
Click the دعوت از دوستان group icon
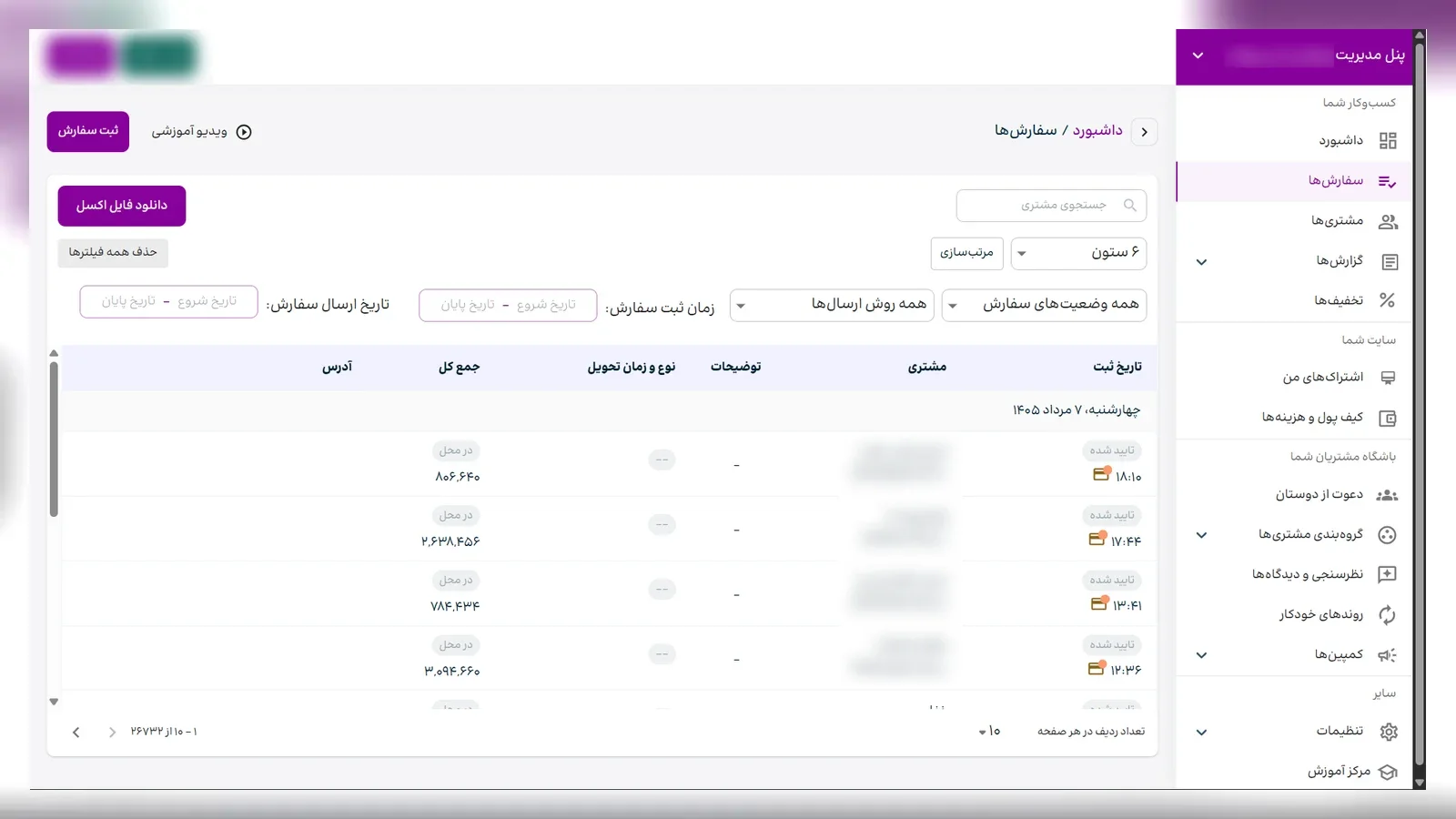coord(1387,495)
